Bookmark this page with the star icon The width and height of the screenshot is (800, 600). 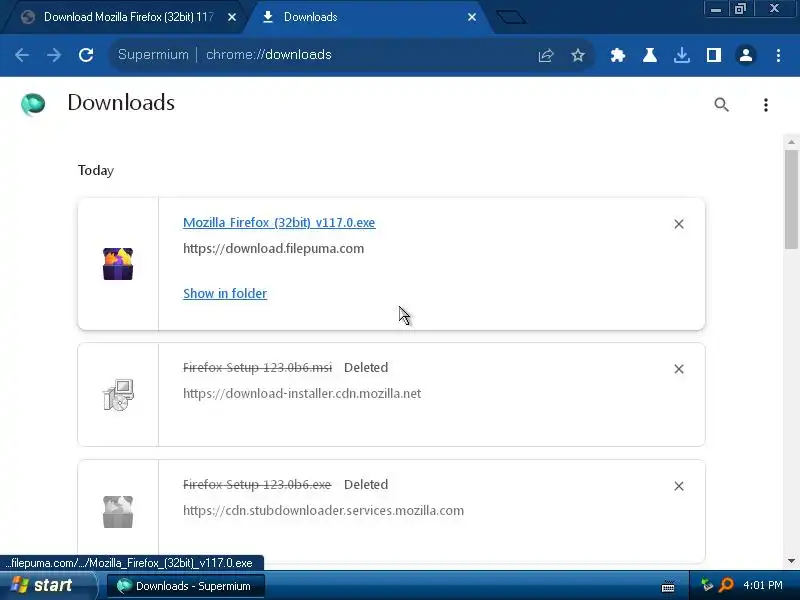(x=578, y=55)
